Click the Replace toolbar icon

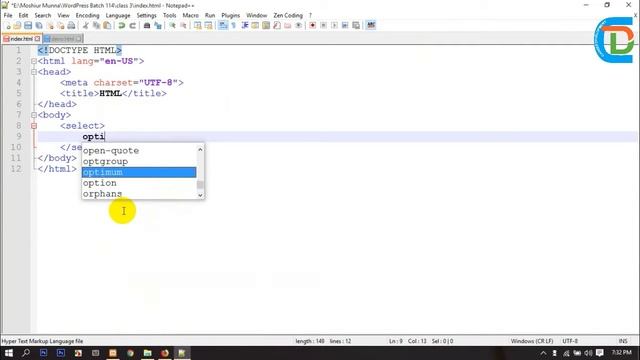pos(158,25)
